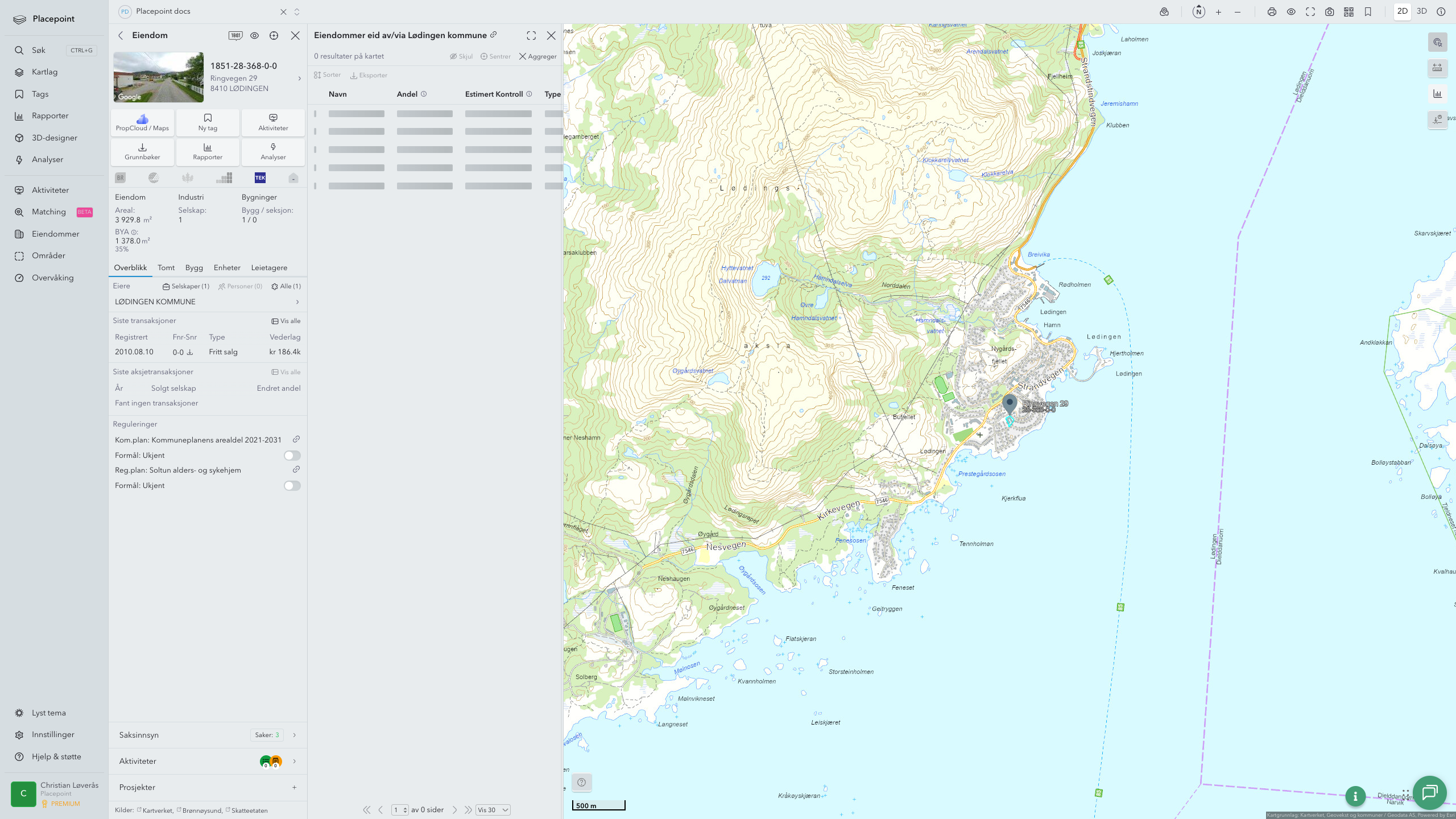Open Placepoint docs switcher chevrons
Screen dimensions: 1456x819
[297, 11]
